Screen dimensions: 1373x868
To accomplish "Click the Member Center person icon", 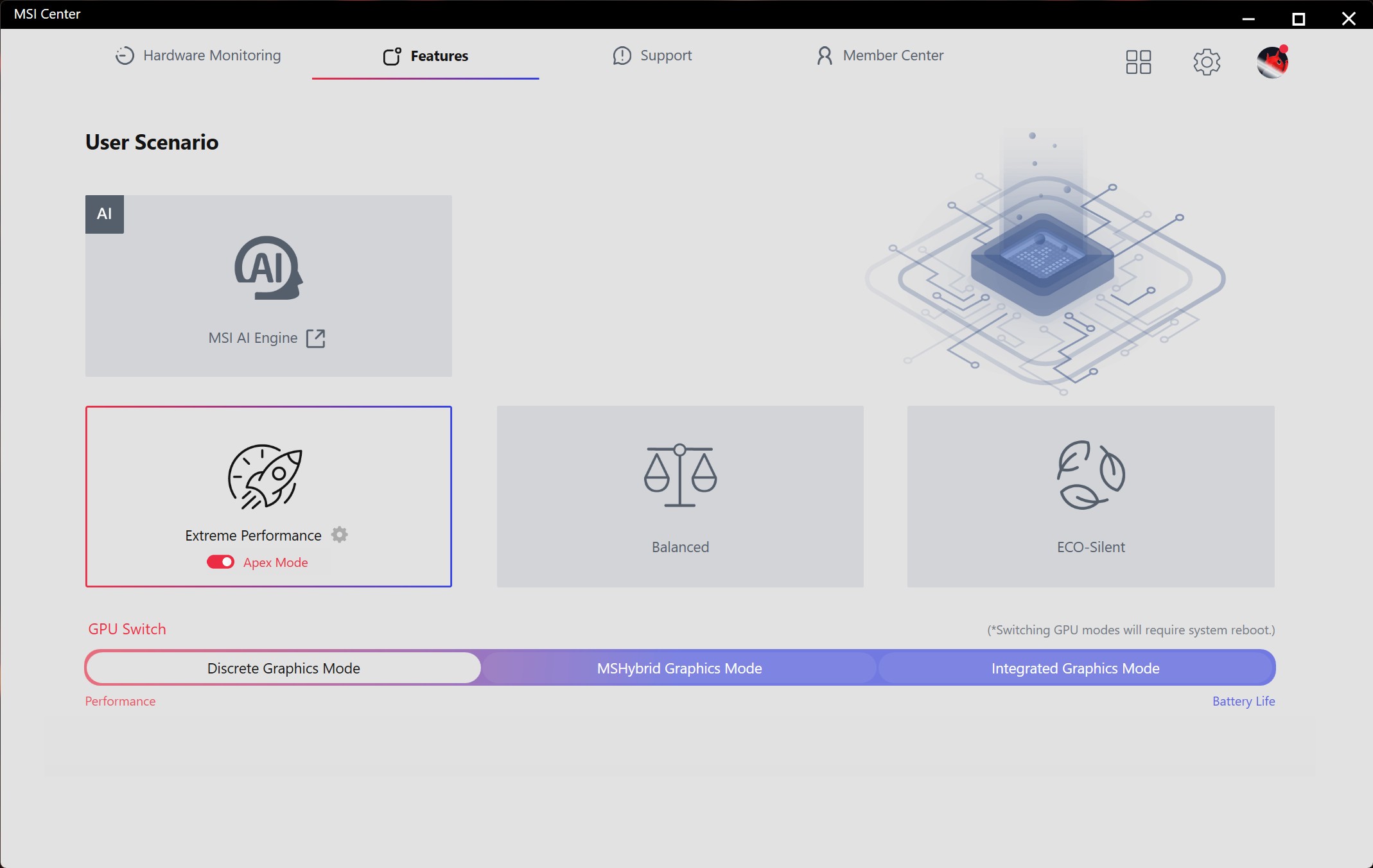I will (x=825, y=56).
